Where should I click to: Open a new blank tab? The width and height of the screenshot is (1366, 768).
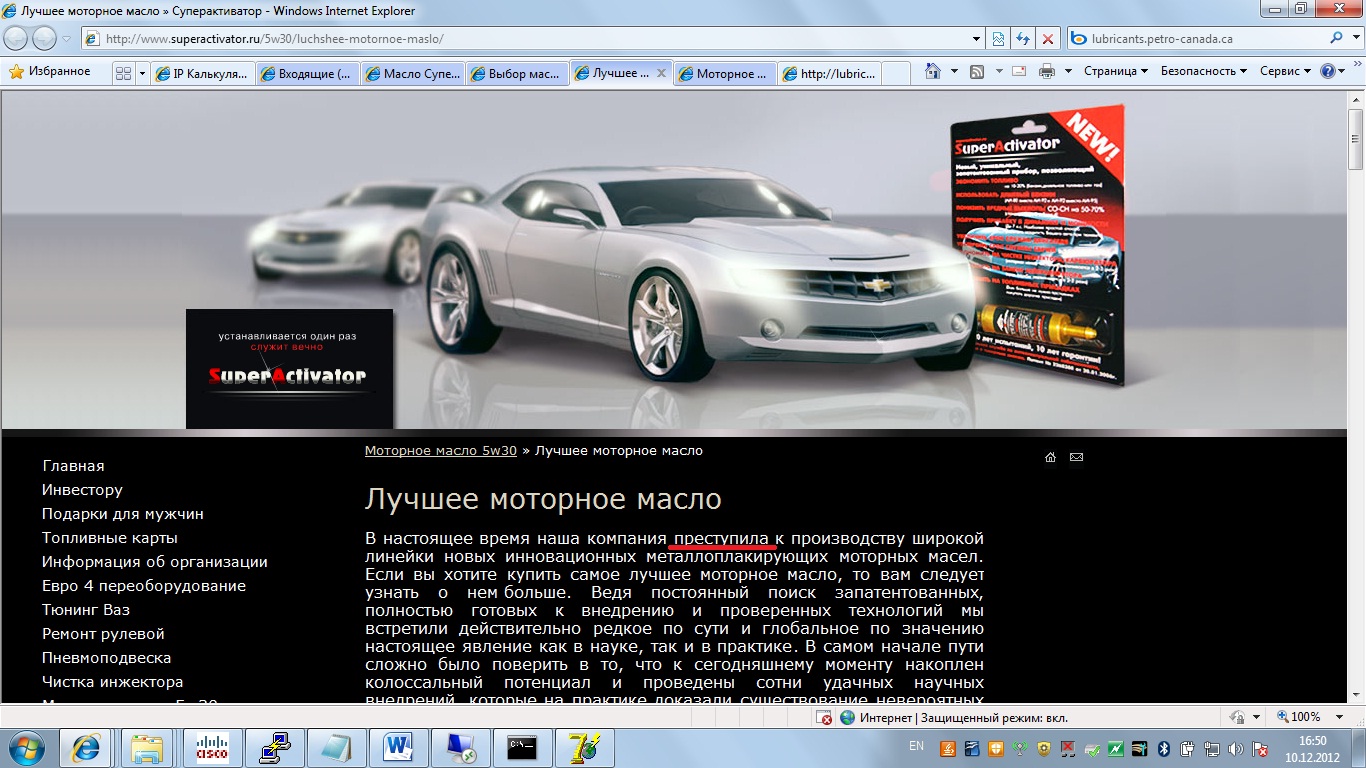coord(896,73)
